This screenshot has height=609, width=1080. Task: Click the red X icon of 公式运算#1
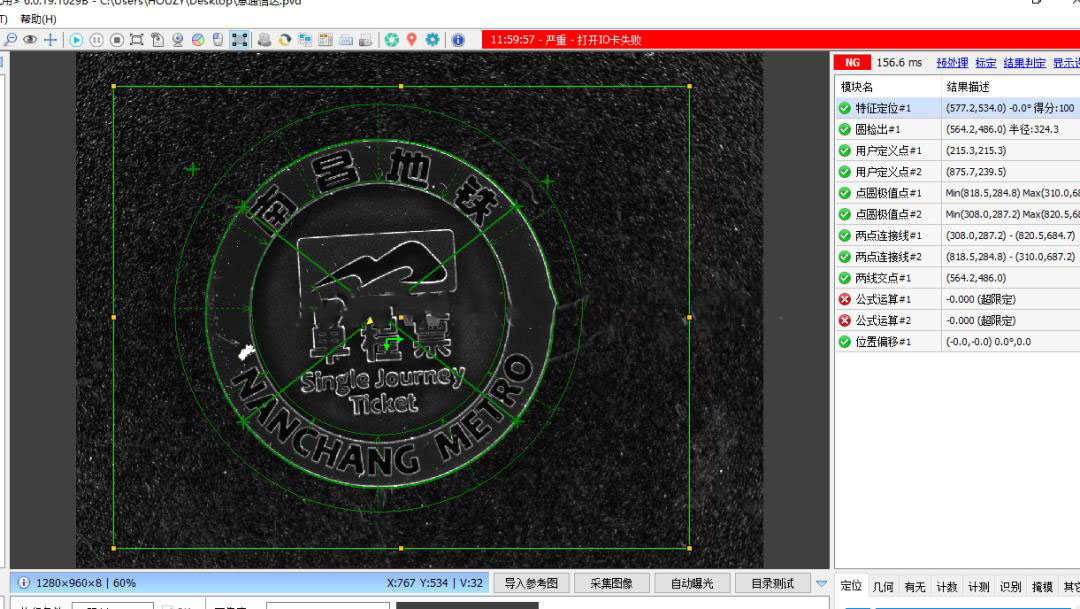tap(844, 299)
